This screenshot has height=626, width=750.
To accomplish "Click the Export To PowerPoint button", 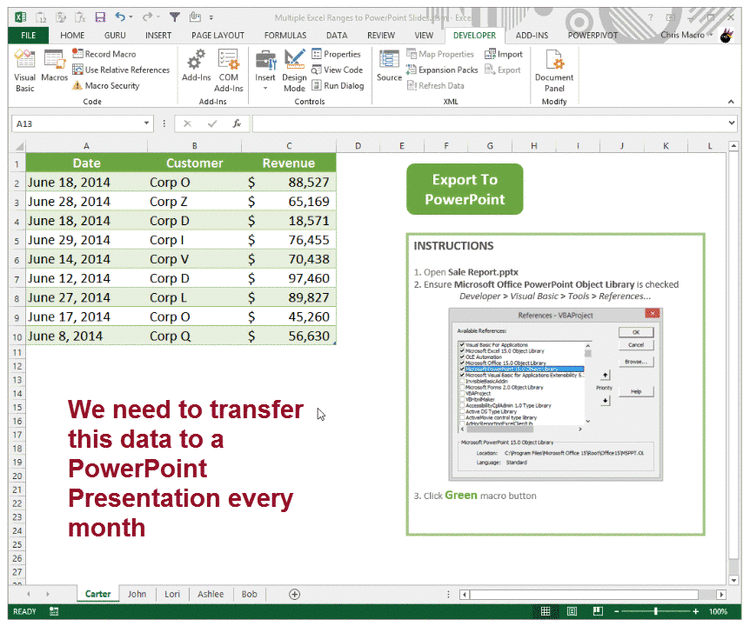I will [x=464, y=189].
